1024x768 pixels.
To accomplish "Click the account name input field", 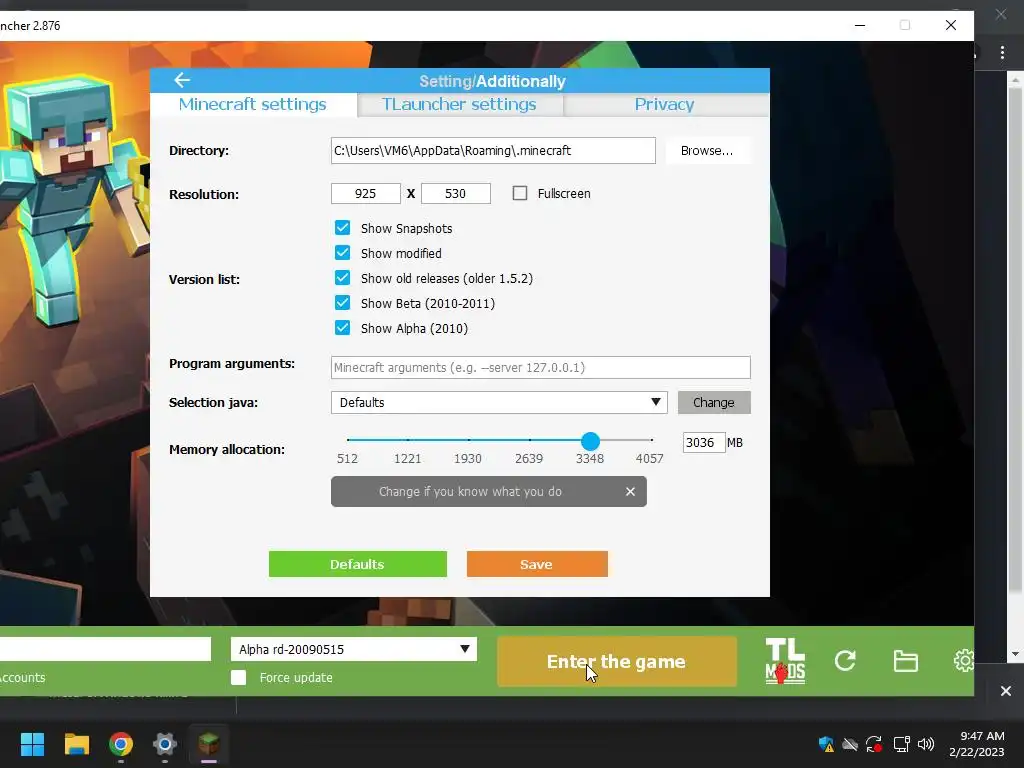I will (x=105, y=649).
